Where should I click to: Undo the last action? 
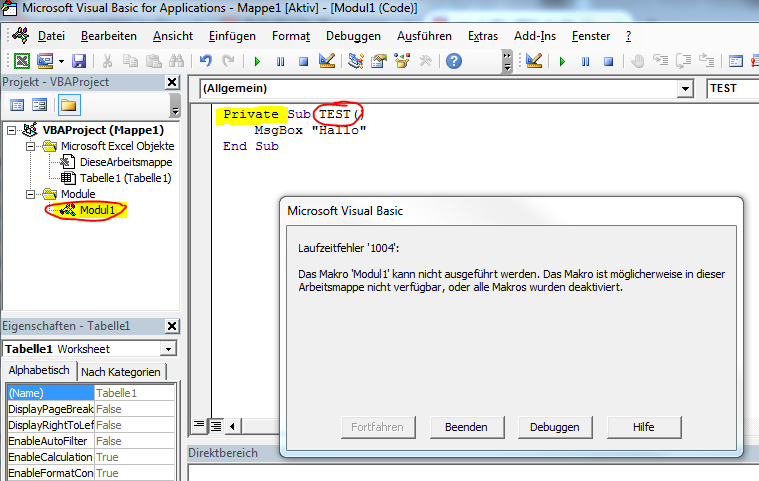[x=206, y=61]
